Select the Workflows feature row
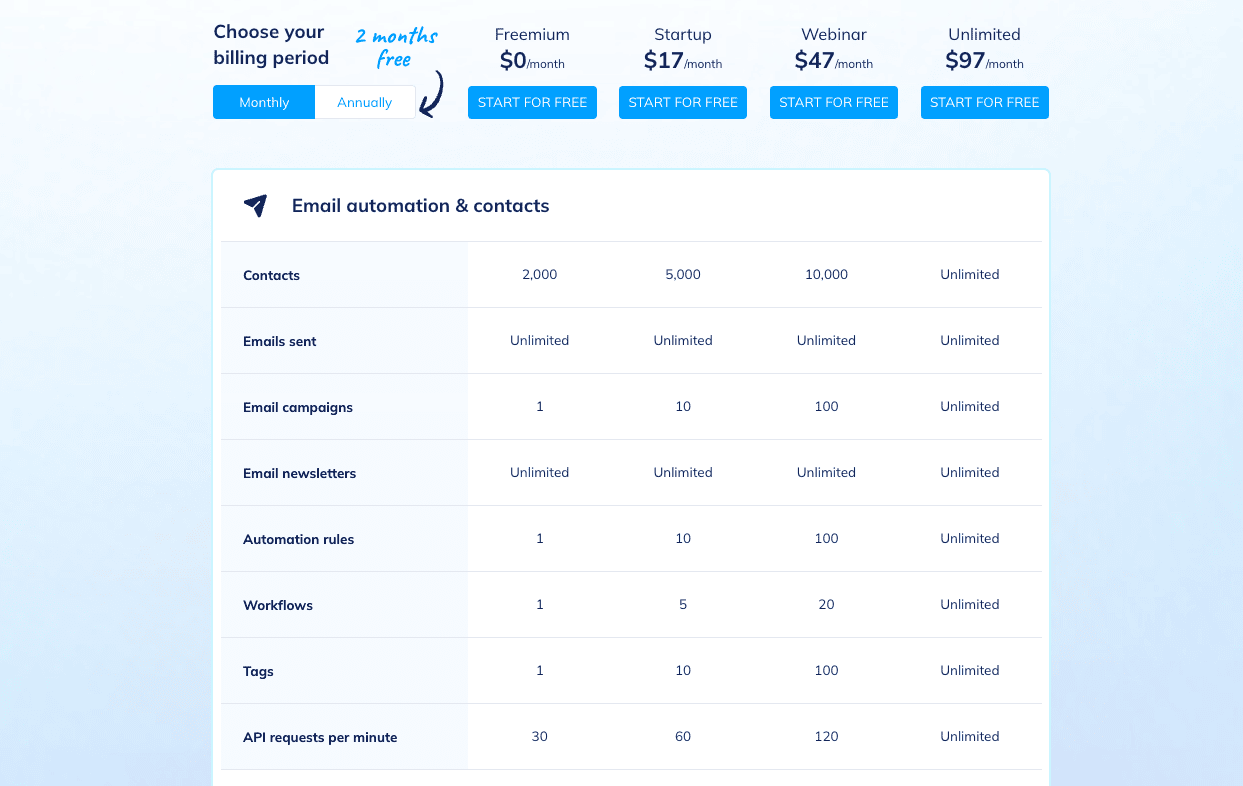This screenshot has width=1243, height=786. click(277, 604)
